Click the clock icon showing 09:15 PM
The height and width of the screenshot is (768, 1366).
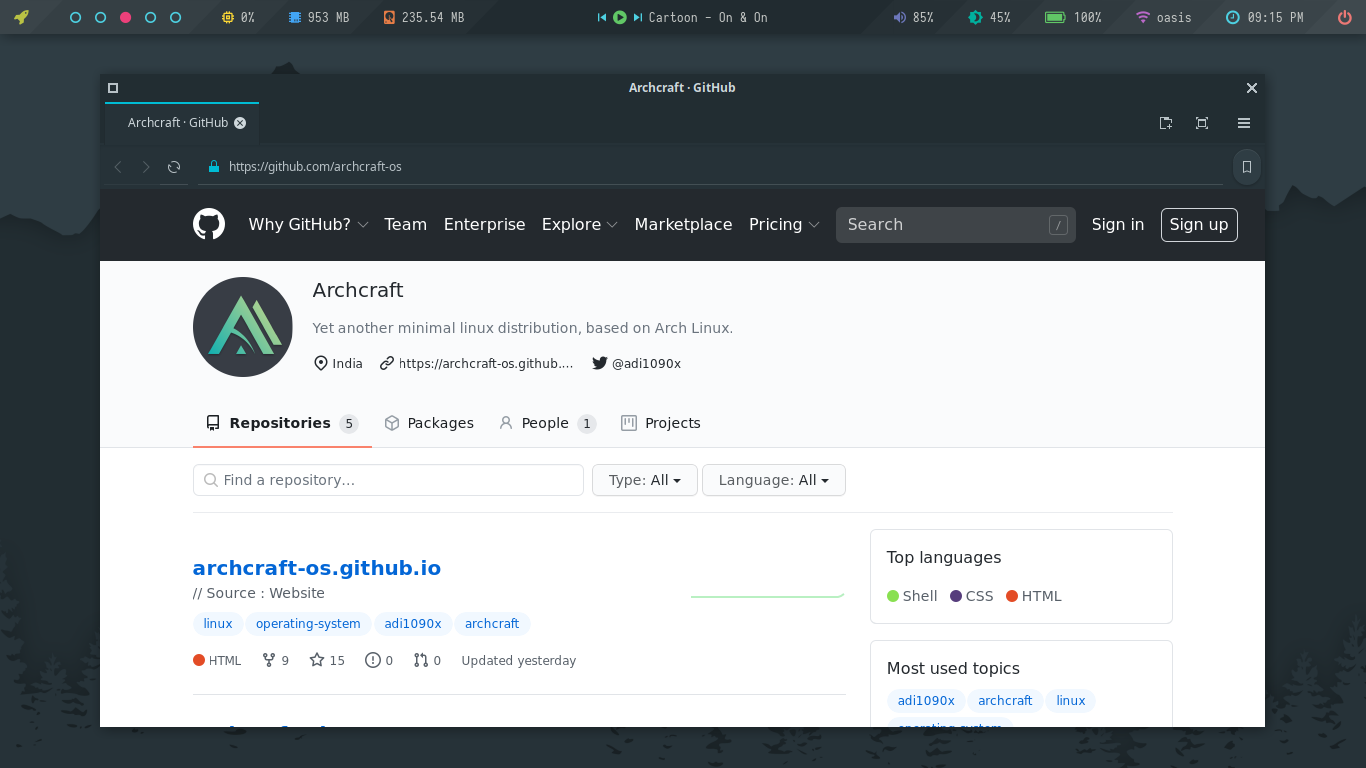(x=1233, y=17)
